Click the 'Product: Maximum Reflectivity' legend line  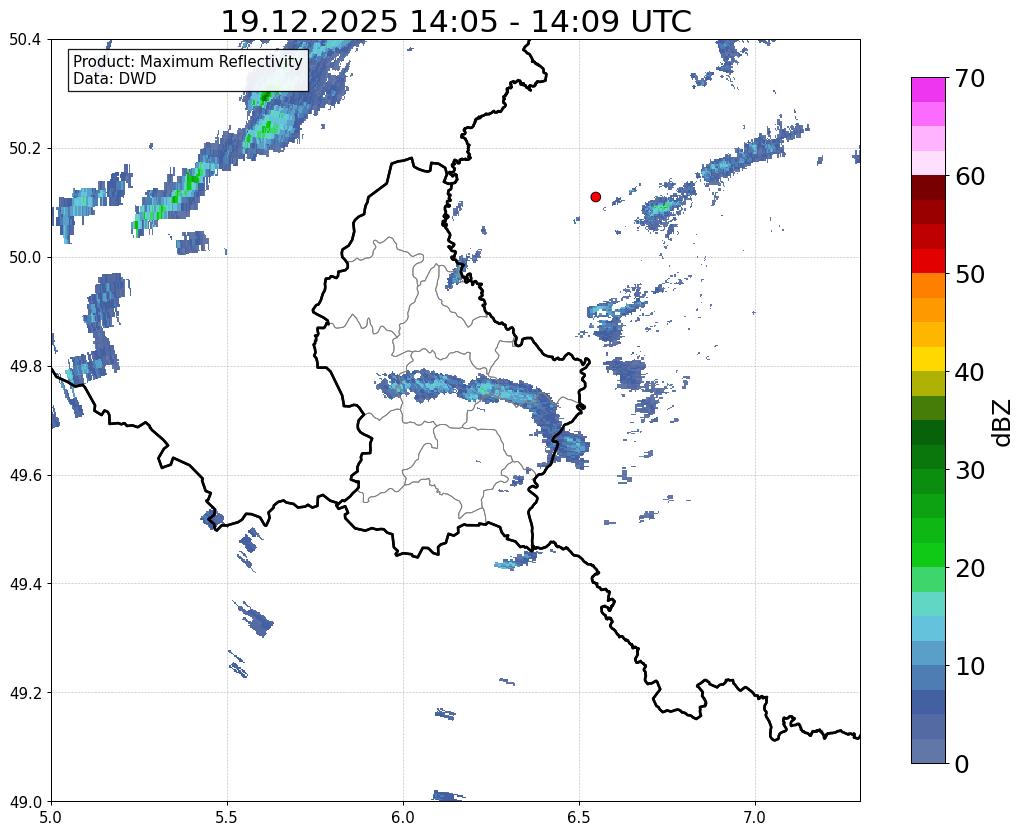(x=188, y=61)
